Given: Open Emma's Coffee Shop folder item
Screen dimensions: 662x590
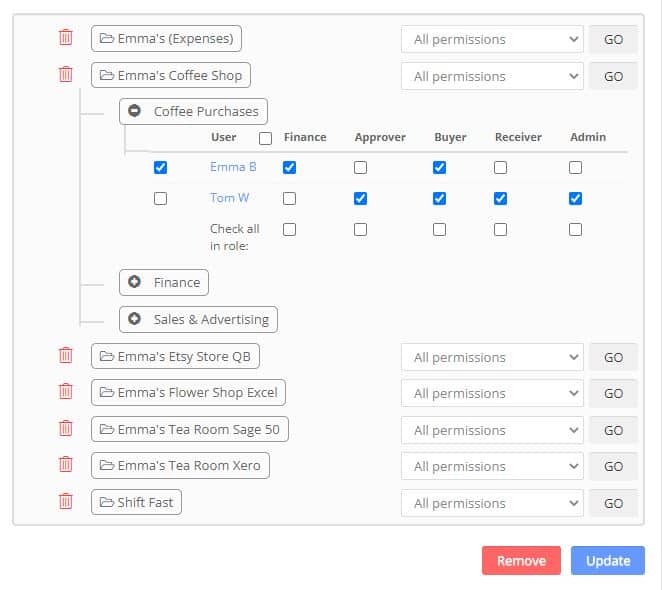Looking at the screenshot, I should coord(171,75).
